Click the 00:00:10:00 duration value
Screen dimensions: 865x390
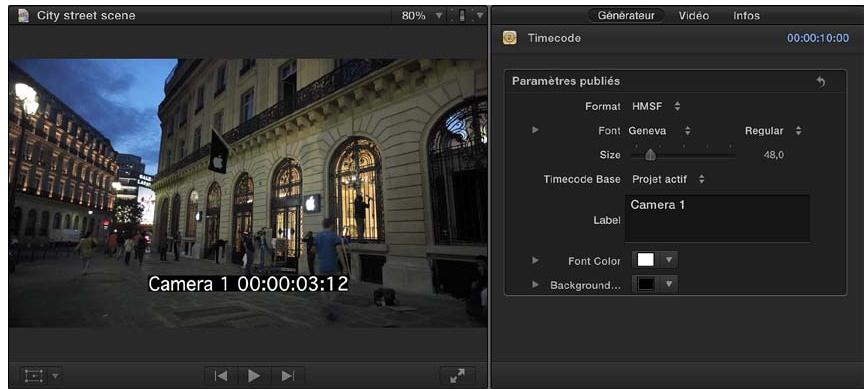(x=818, y=38)
